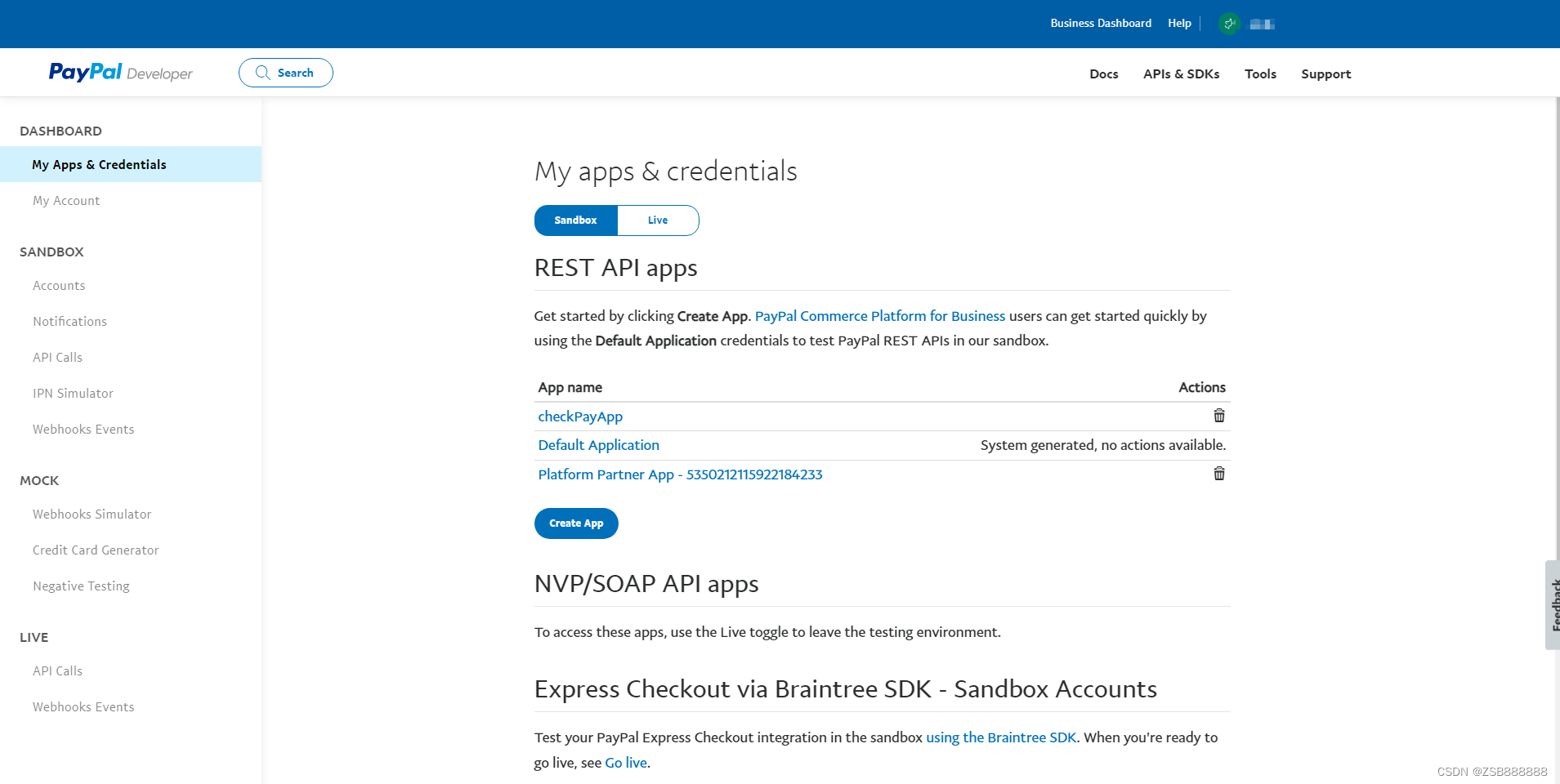Viewport: 1560px width, 784px height.
Task: Open Negative Testing page
Action: tap(81, 586)
